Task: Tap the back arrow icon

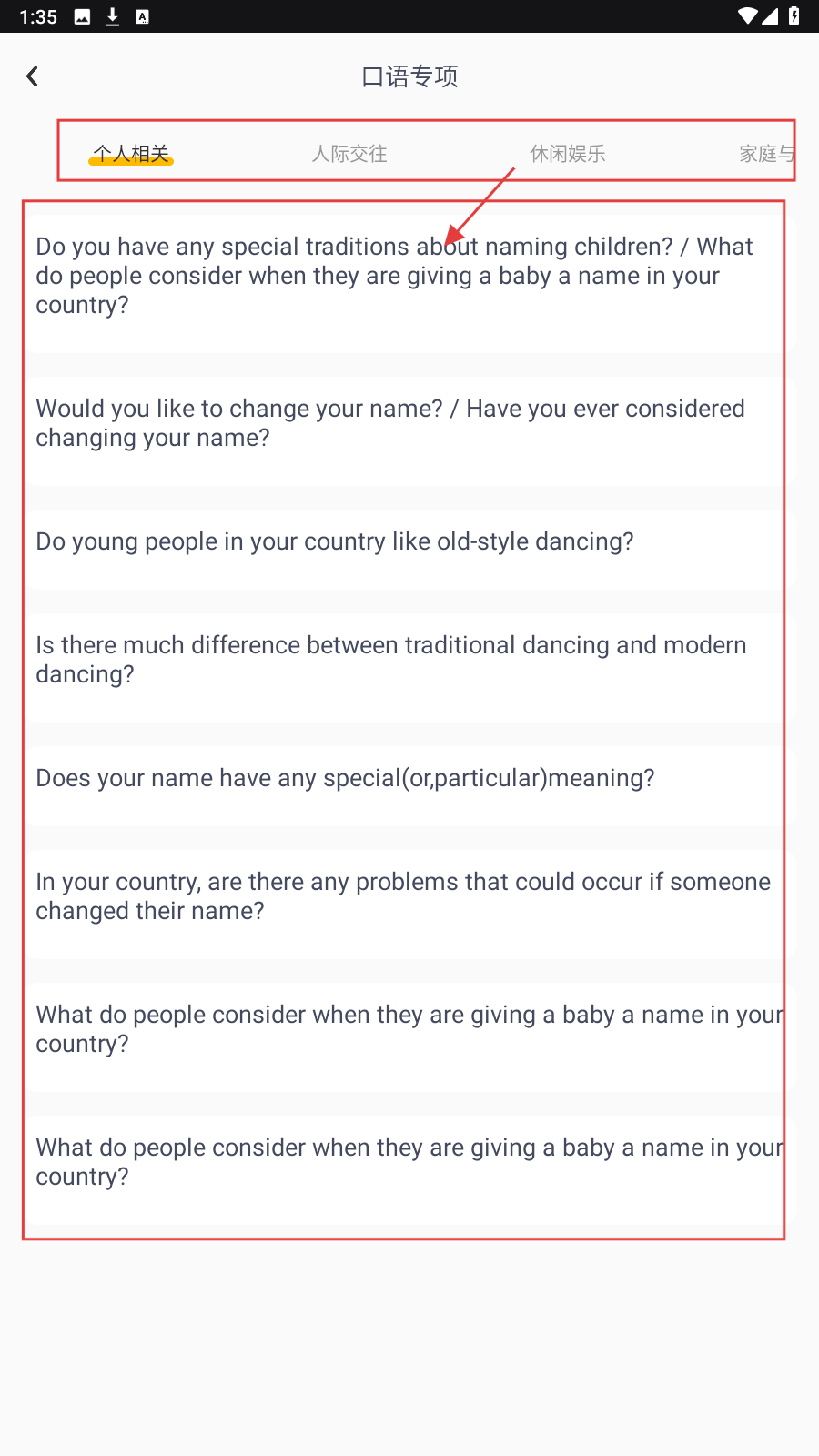Action: (33, 76)
